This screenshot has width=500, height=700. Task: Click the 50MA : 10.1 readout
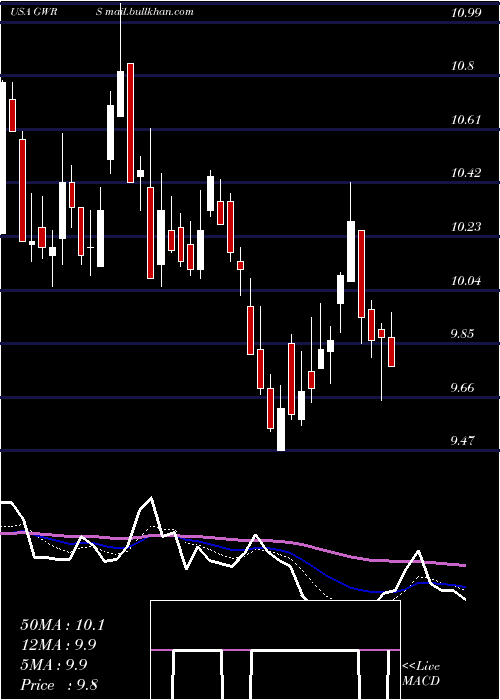click(62, 625)
